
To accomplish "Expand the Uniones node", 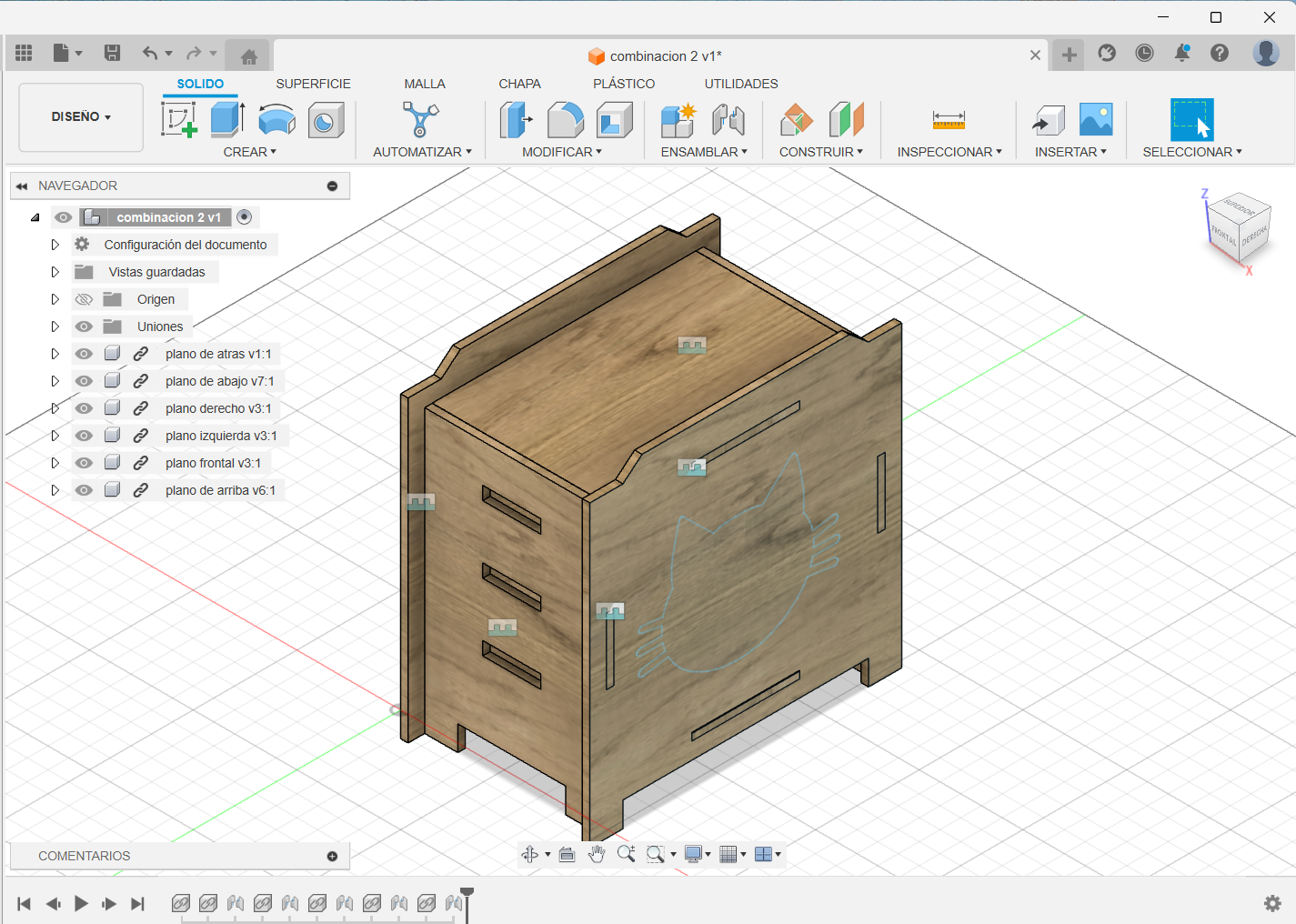I will coord(55,326).
